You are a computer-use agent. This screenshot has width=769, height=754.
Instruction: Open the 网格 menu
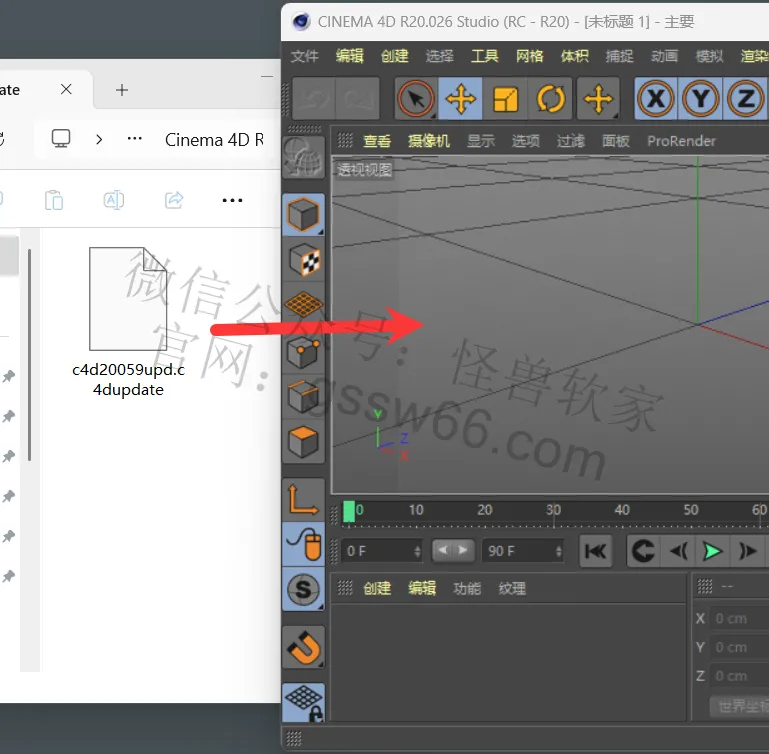click(x=530, y=56)
